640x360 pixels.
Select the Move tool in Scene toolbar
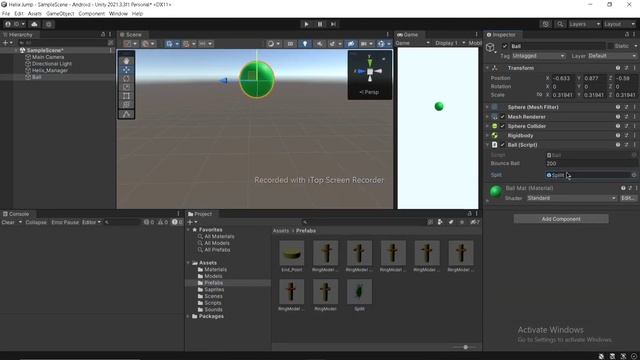click(x=126, y=70)
